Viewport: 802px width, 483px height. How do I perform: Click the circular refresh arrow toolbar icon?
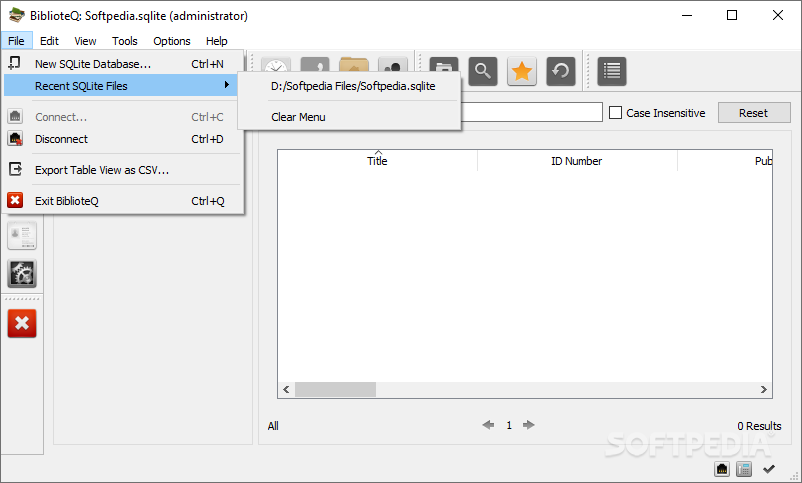click(x=561, y=71)
